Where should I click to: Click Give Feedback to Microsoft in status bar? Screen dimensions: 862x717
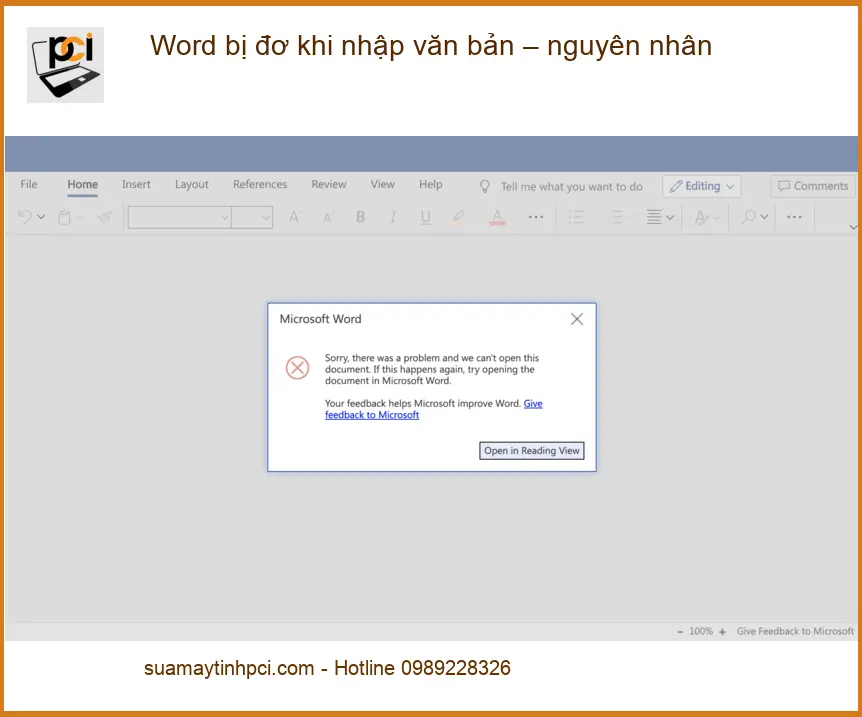pos(795,631)
